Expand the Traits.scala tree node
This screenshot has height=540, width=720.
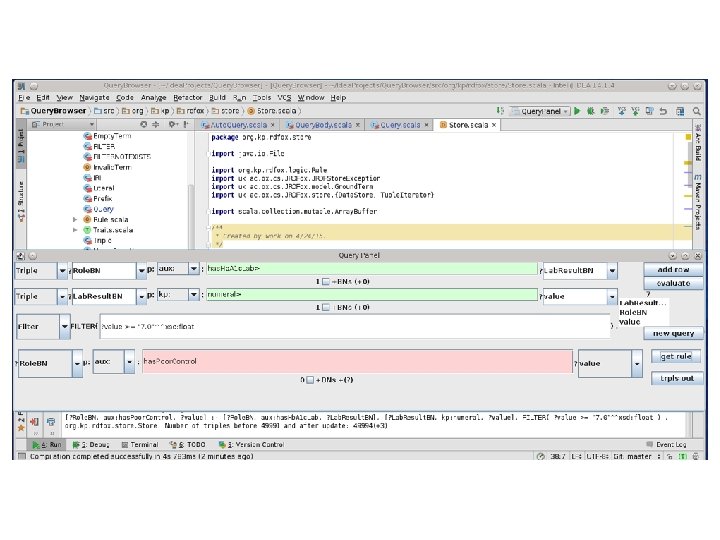pyautogui.click(x=75, y=230)
